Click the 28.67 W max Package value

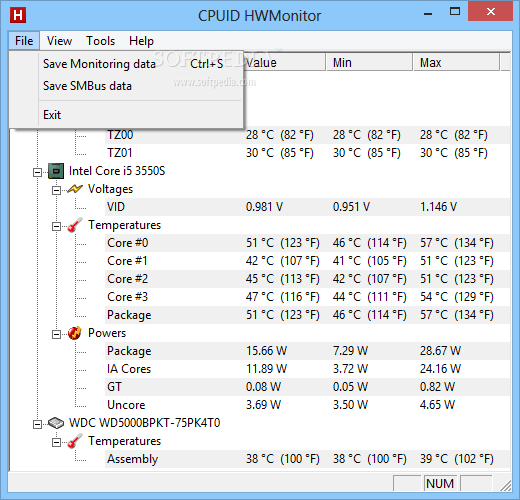click(x=440, y=351)
